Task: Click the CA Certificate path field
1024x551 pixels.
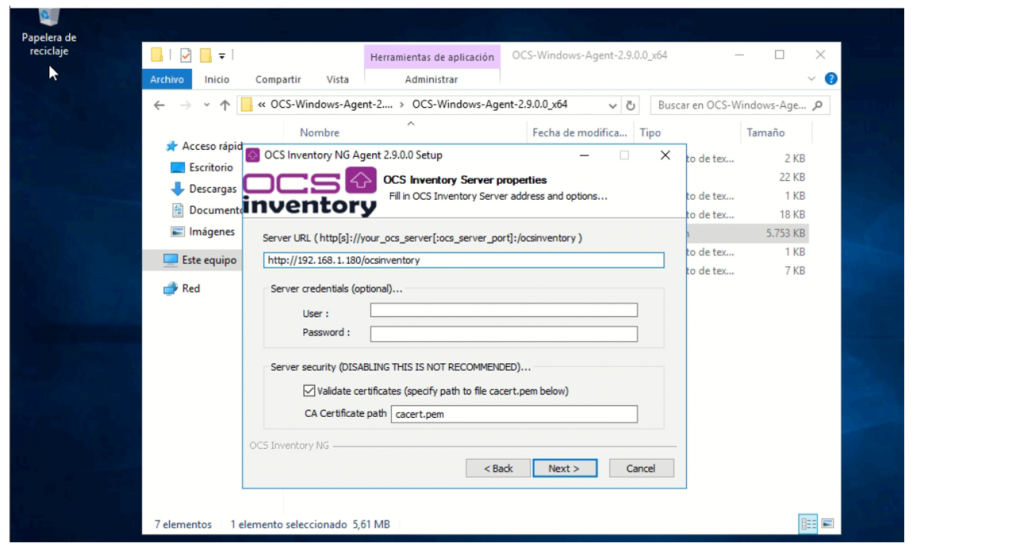Action: coord(514,414)
